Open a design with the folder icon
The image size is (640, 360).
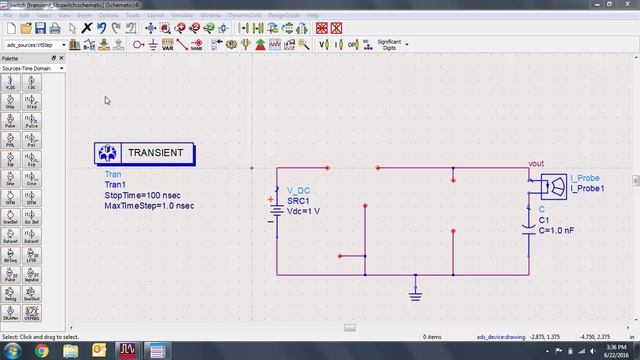(x=26, y=28)
